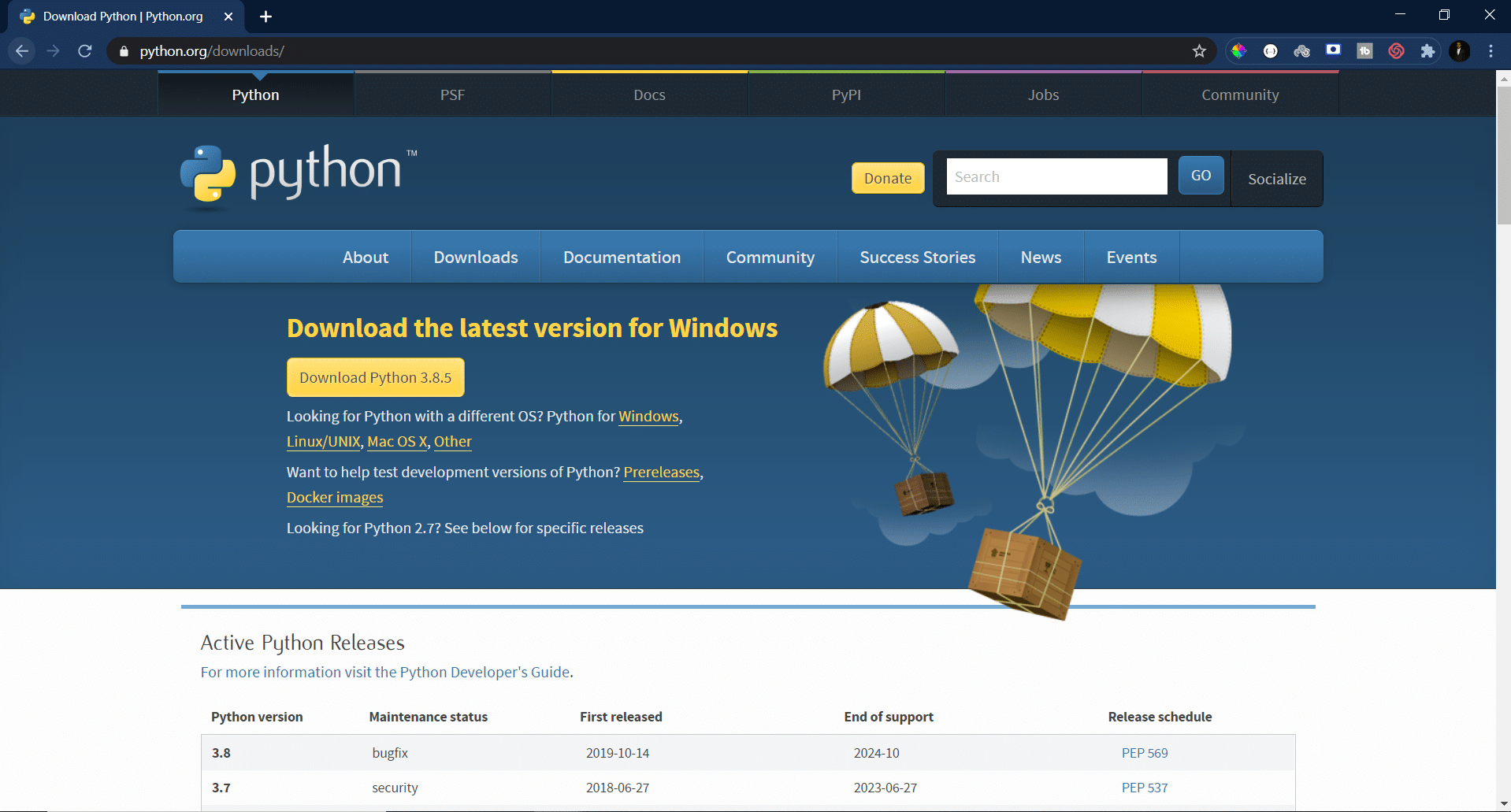1511x812 pixels.
Task: Switch to the PyPI top tab
Action: [847, 95]
